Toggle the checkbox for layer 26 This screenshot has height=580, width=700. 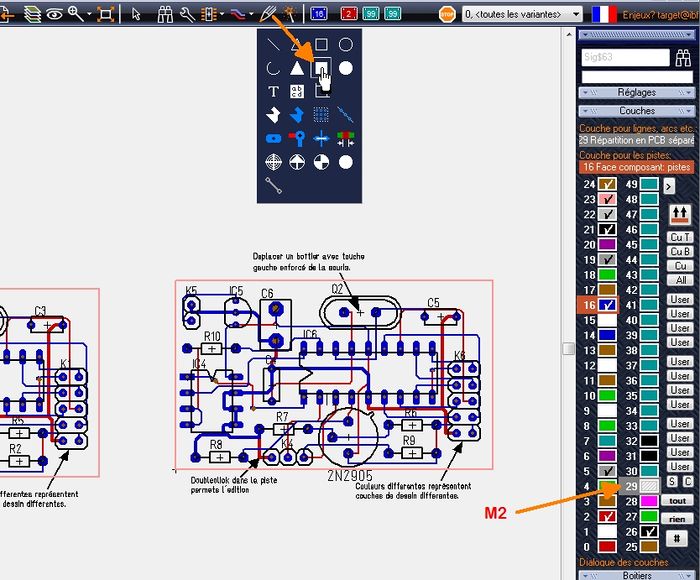pyautogui.click(x=649, y=531)
